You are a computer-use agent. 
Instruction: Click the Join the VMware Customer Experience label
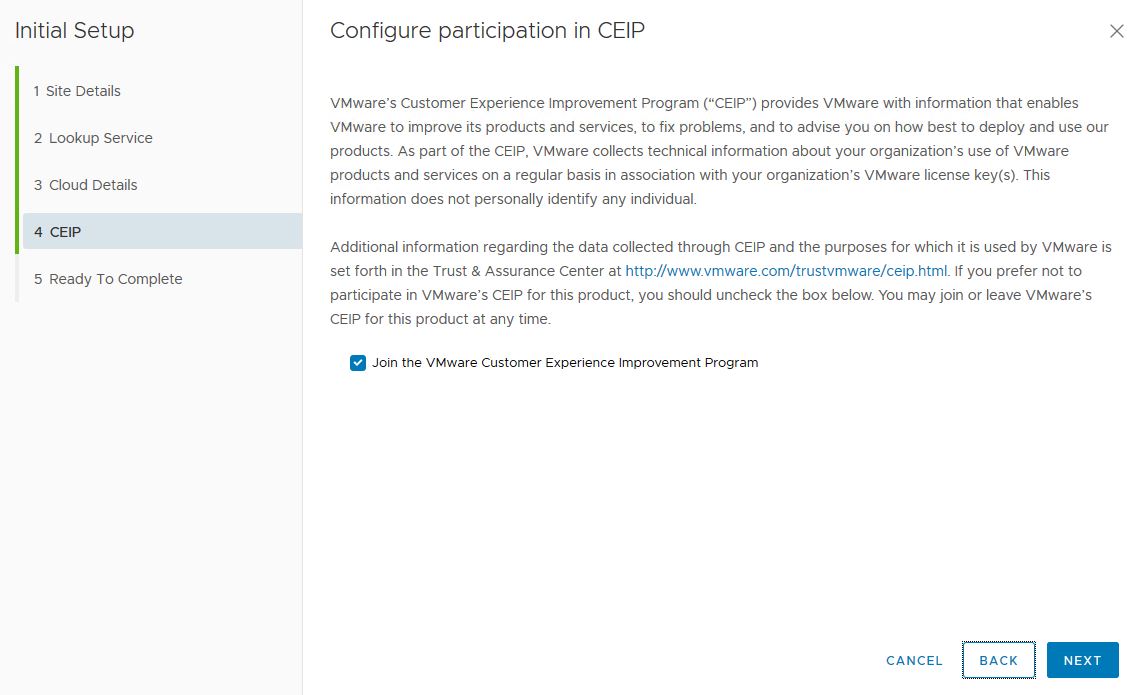565,363
